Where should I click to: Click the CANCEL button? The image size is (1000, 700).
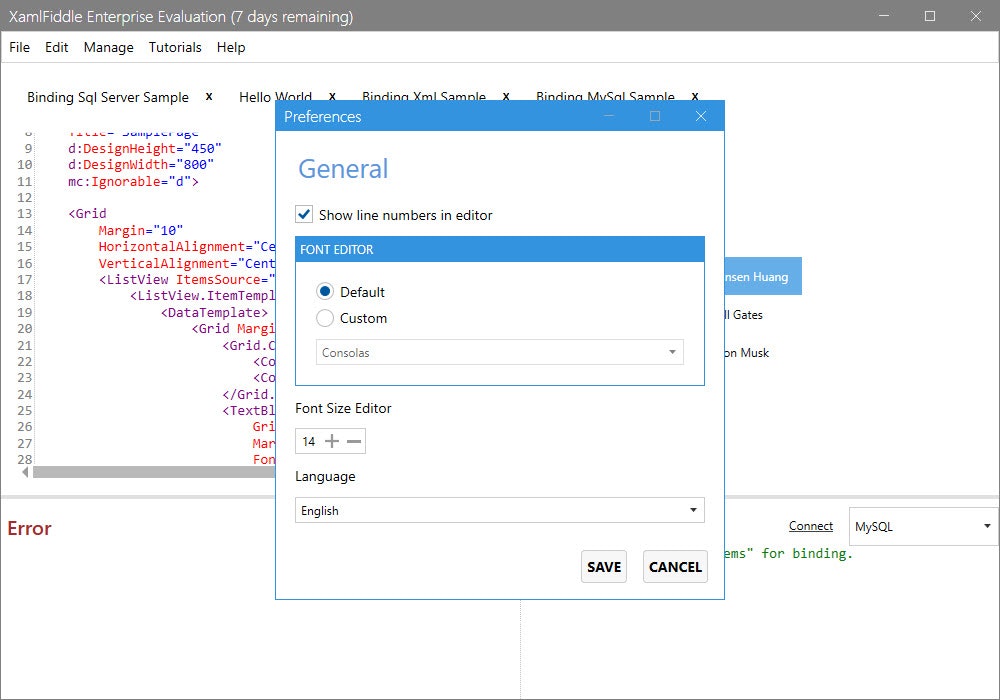pos(675,567)
